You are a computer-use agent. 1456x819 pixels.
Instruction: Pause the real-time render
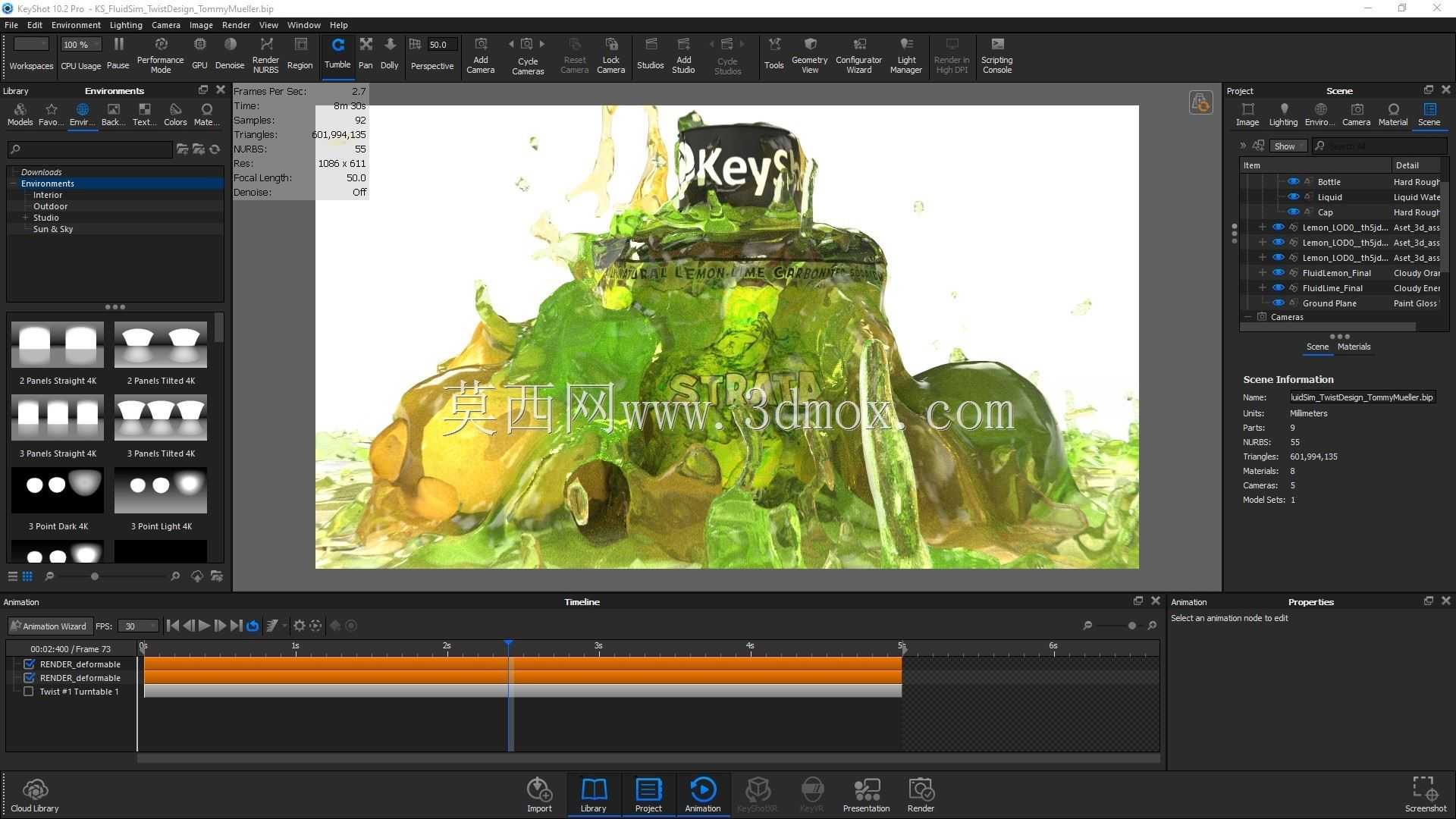point(118,54)
